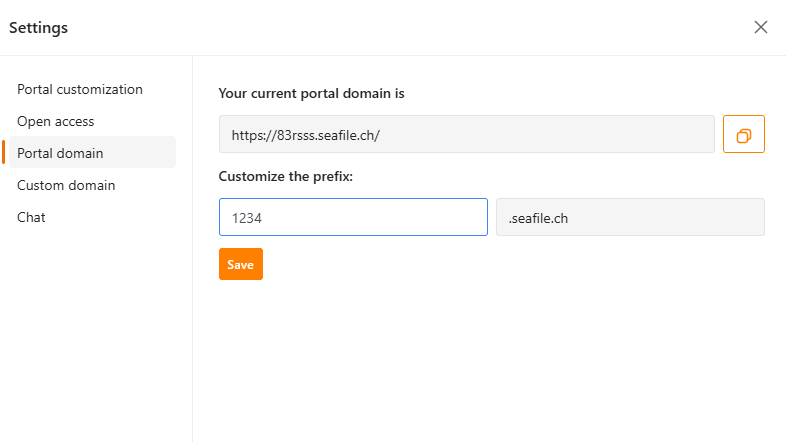Go to Custom domain settings
This screenshot has height=442, width=786.
66,185
